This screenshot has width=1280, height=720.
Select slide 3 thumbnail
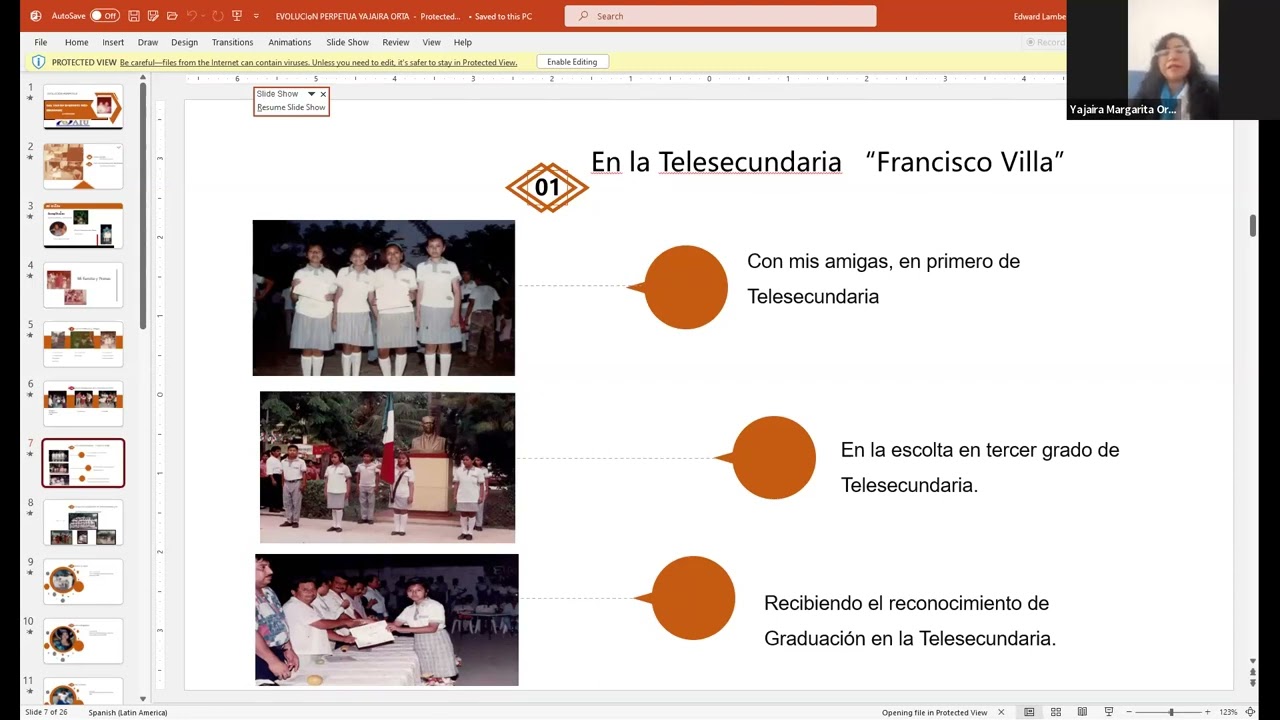(83, 225)
